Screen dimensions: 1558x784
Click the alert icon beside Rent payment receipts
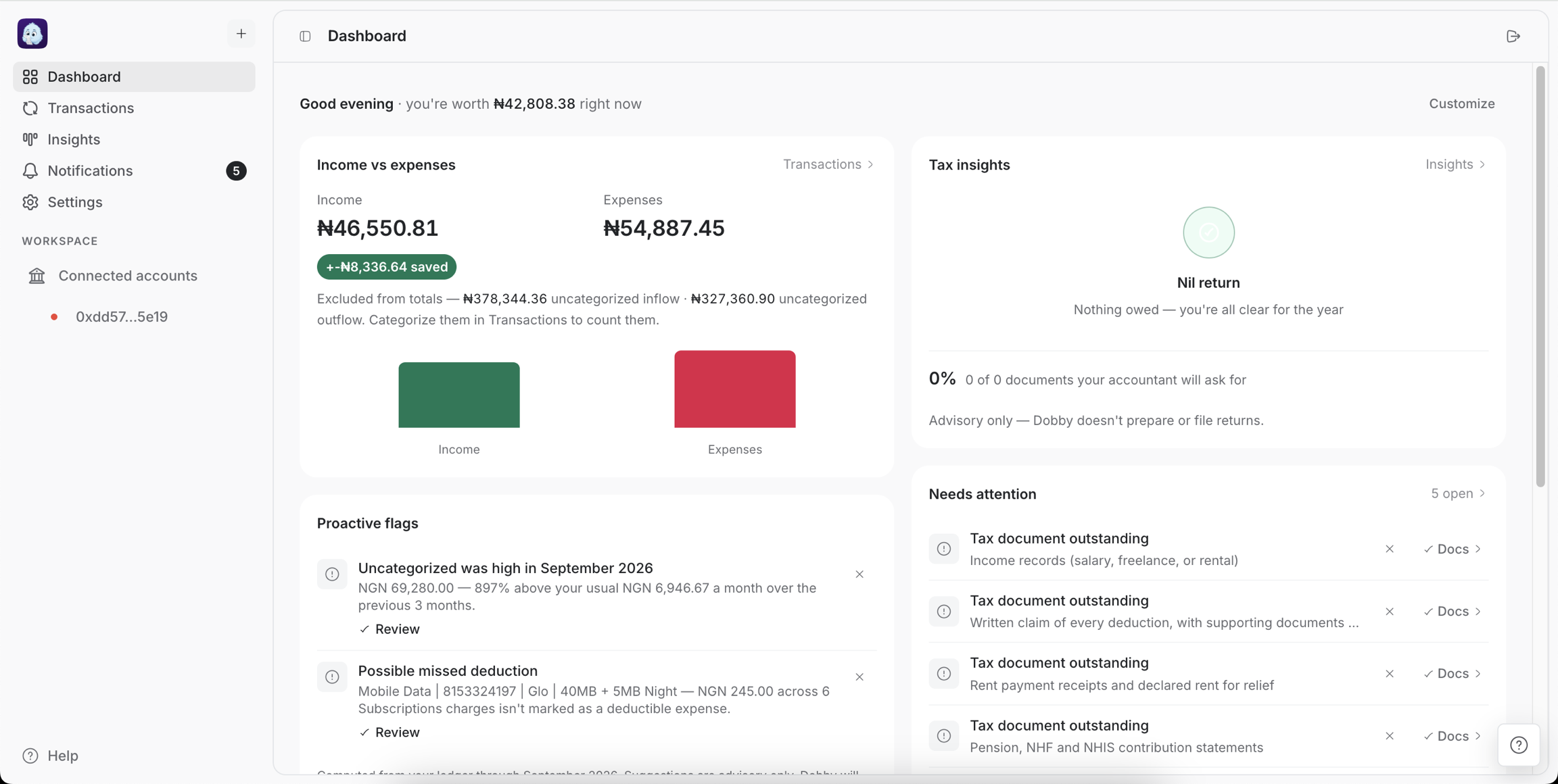pyautogui.click(x=944, y=674)
